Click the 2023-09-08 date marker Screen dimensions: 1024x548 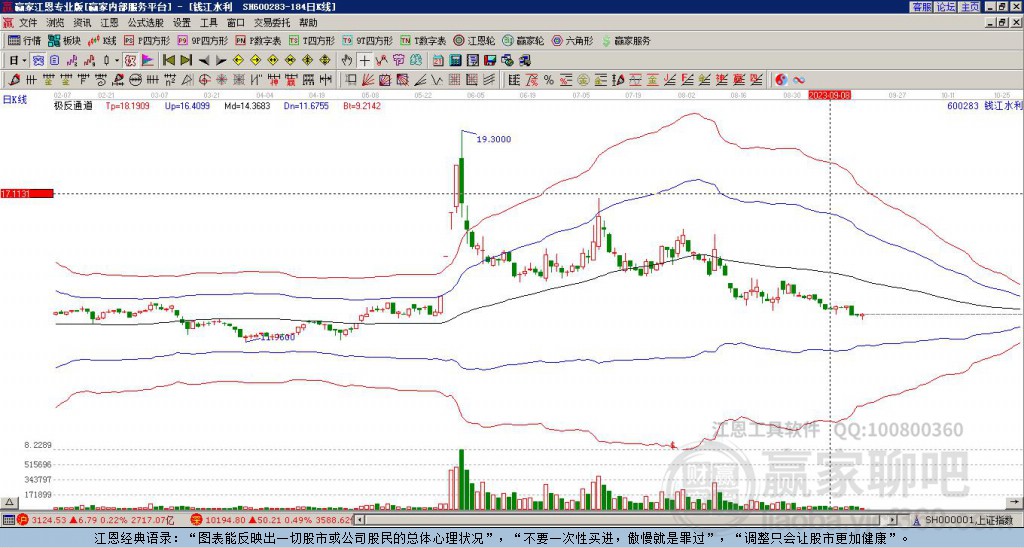click(x=829, y=95)
